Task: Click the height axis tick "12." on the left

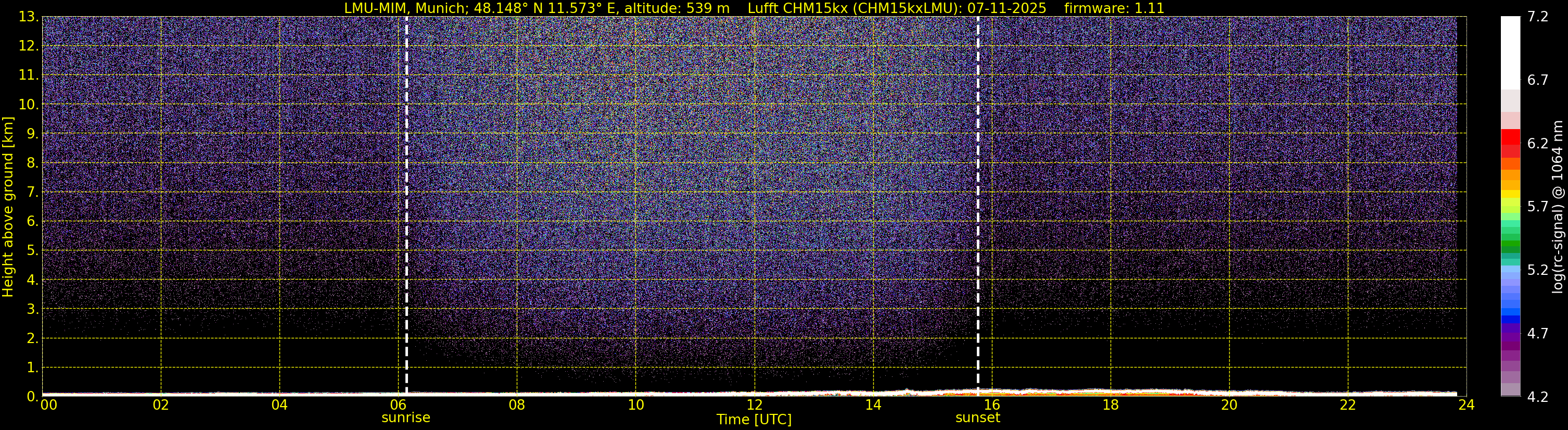Action: click(x=28, y=46)
